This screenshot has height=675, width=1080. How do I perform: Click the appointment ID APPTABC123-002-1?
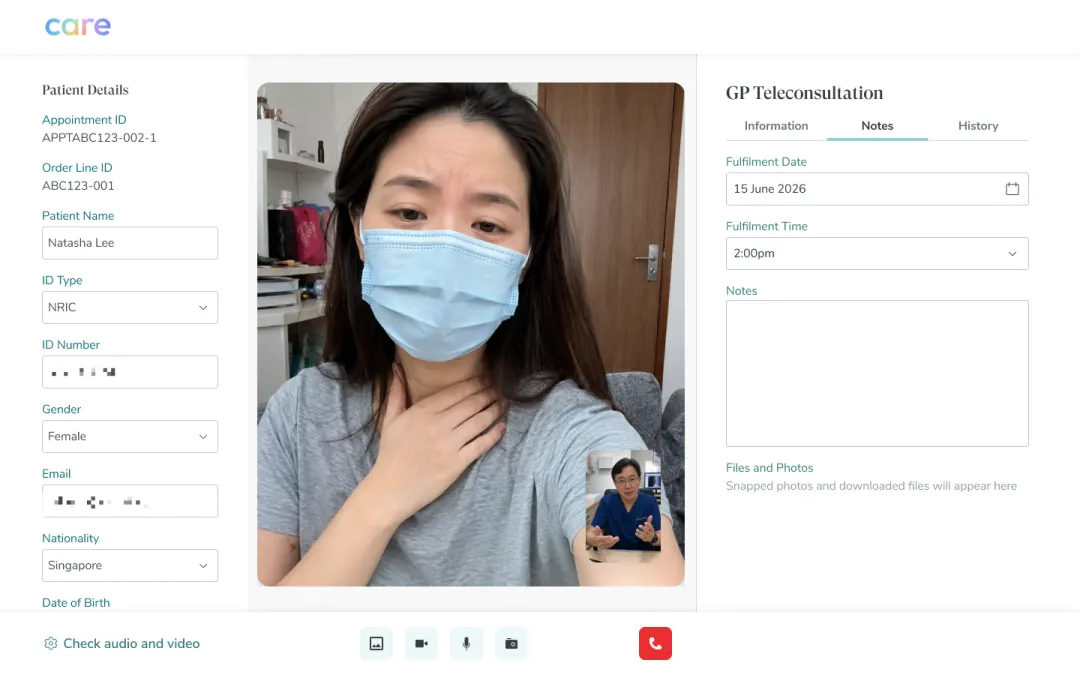tap(99, 138)
